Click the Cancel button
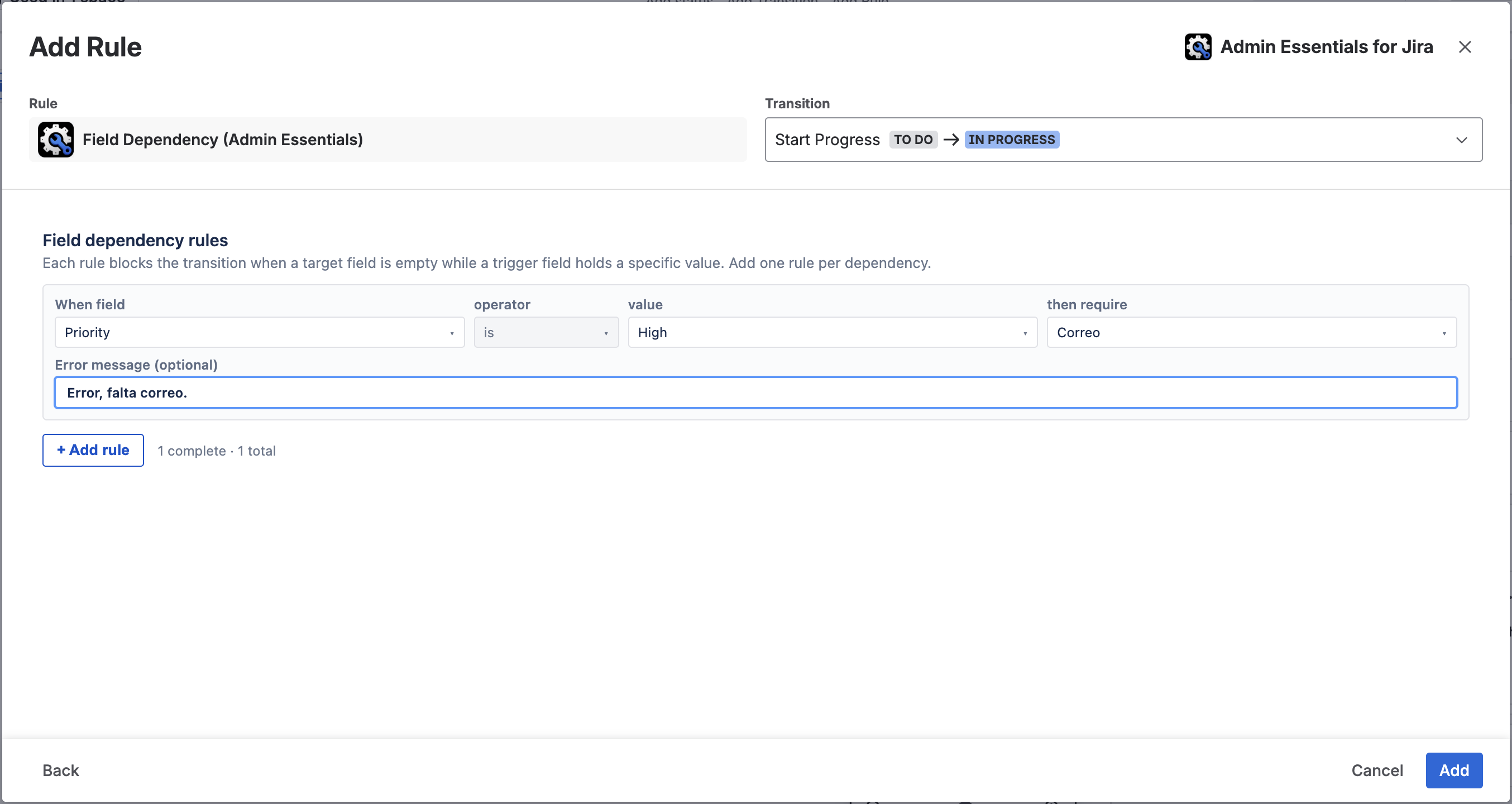Image resolution: width=1512 pixels, height=804 pixels. pos(1377,770)
